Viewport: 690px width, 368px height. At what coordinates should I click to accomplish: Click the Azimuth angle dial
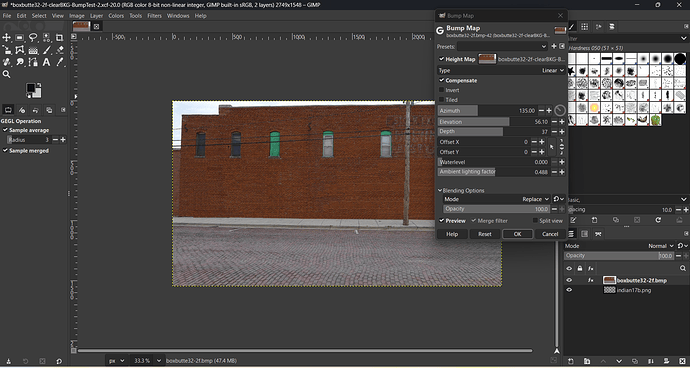(560, 110)
